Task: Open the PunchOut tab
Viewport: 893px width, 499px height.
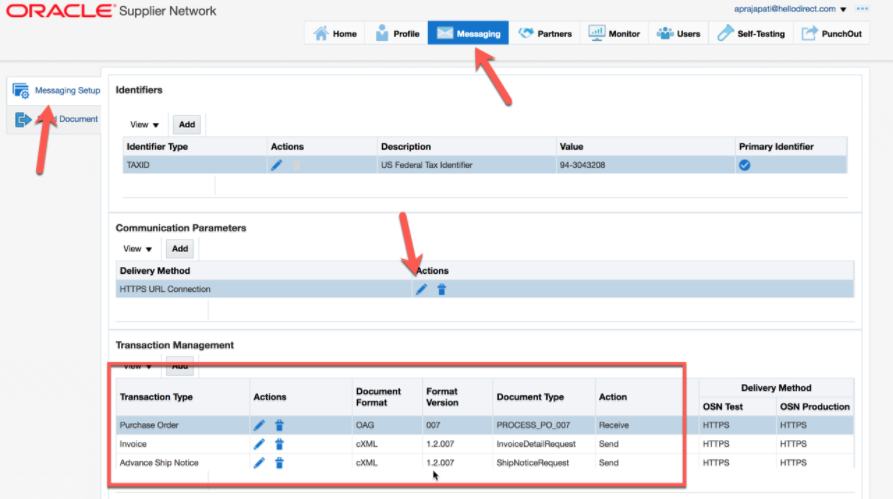Action: point(831,34)
